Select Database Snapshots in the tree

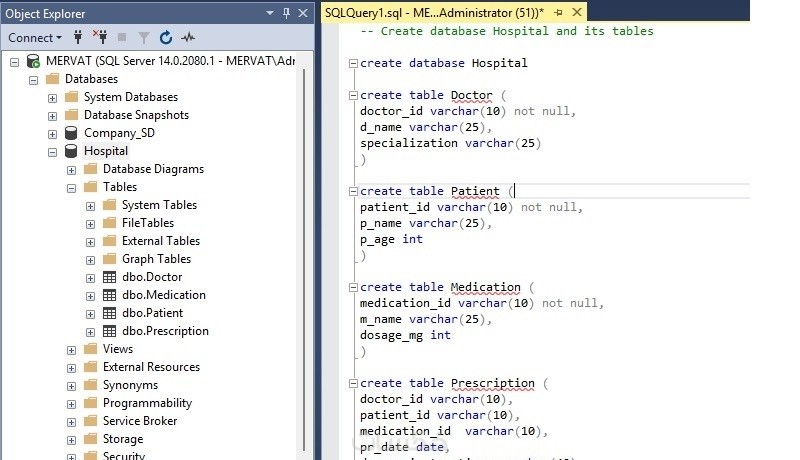click(136, 115)
